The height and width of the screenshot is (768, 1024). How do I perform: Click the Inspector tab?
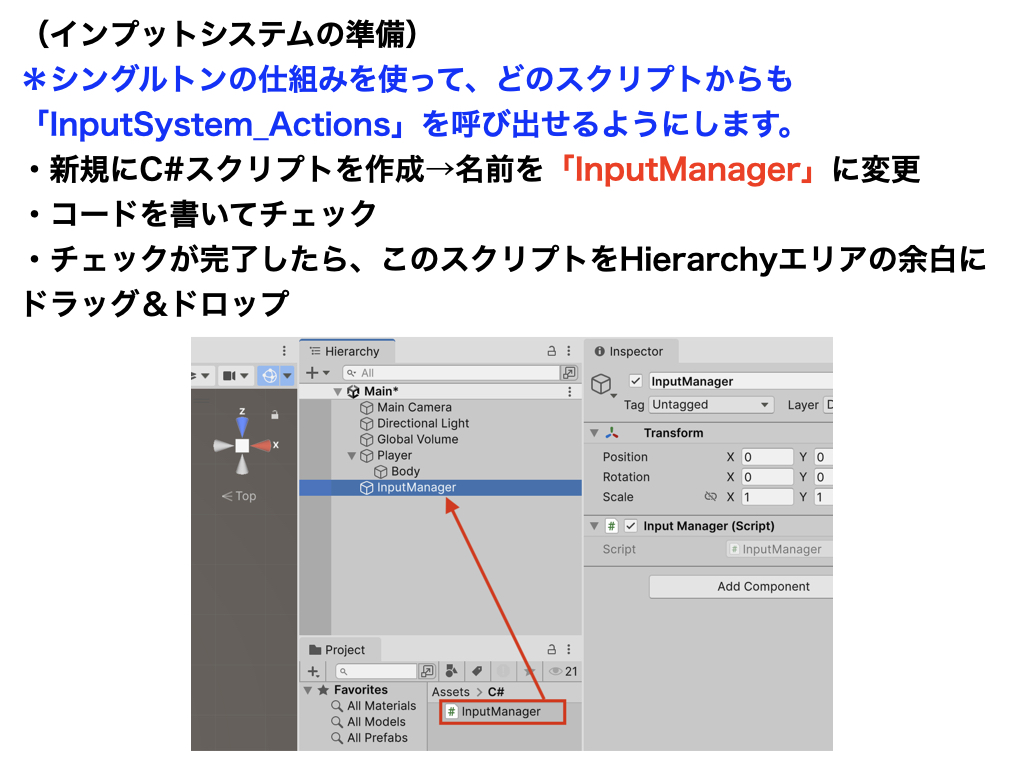[x=630, y=351]
